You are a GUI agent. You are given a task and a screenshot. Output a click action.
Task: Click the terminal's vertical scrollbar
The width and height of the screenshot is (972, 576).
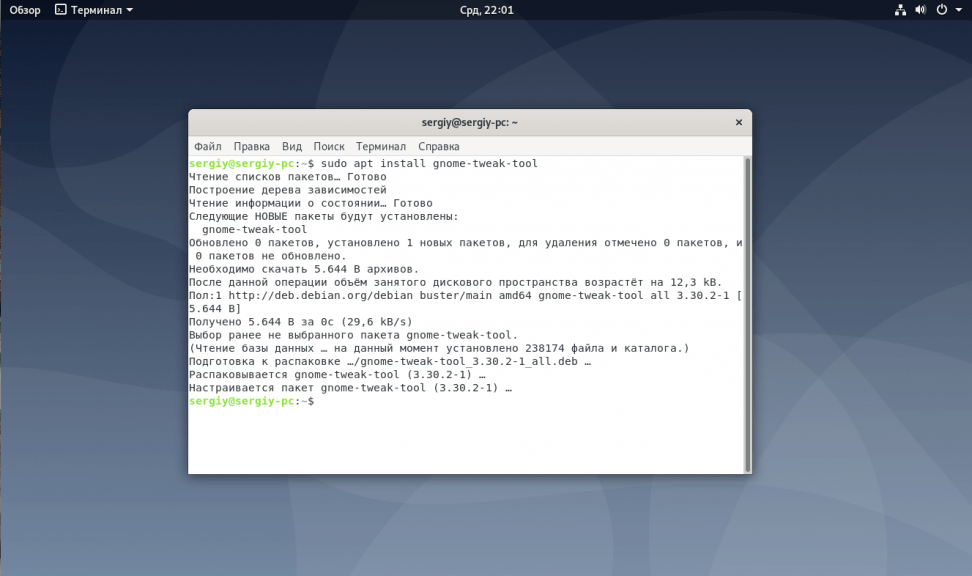[746, 300]
